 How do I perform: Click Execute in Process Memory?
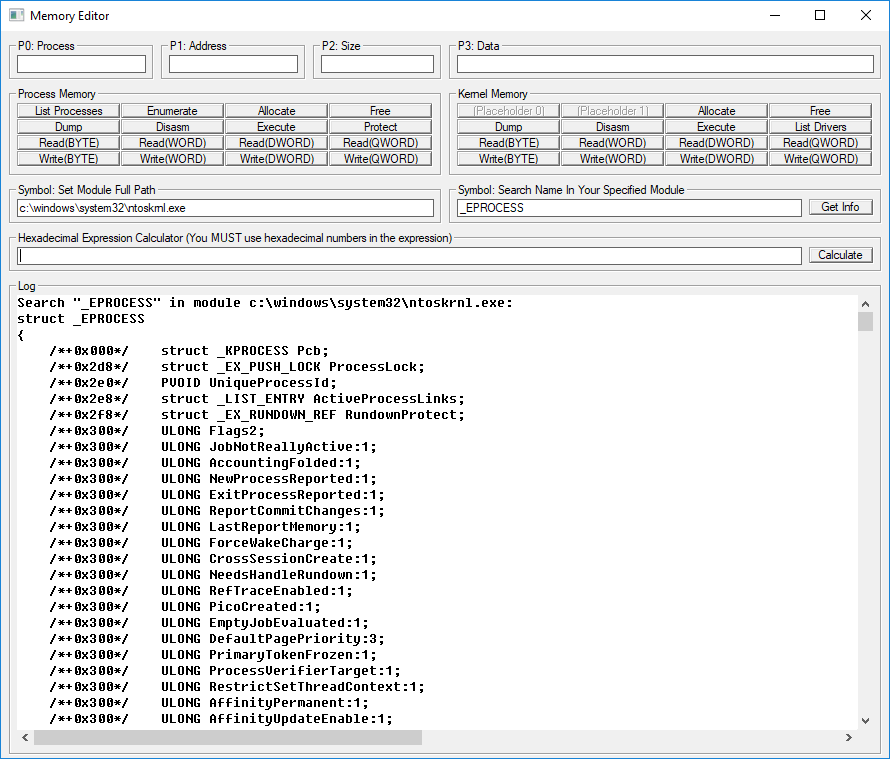(x=276, y=127)
